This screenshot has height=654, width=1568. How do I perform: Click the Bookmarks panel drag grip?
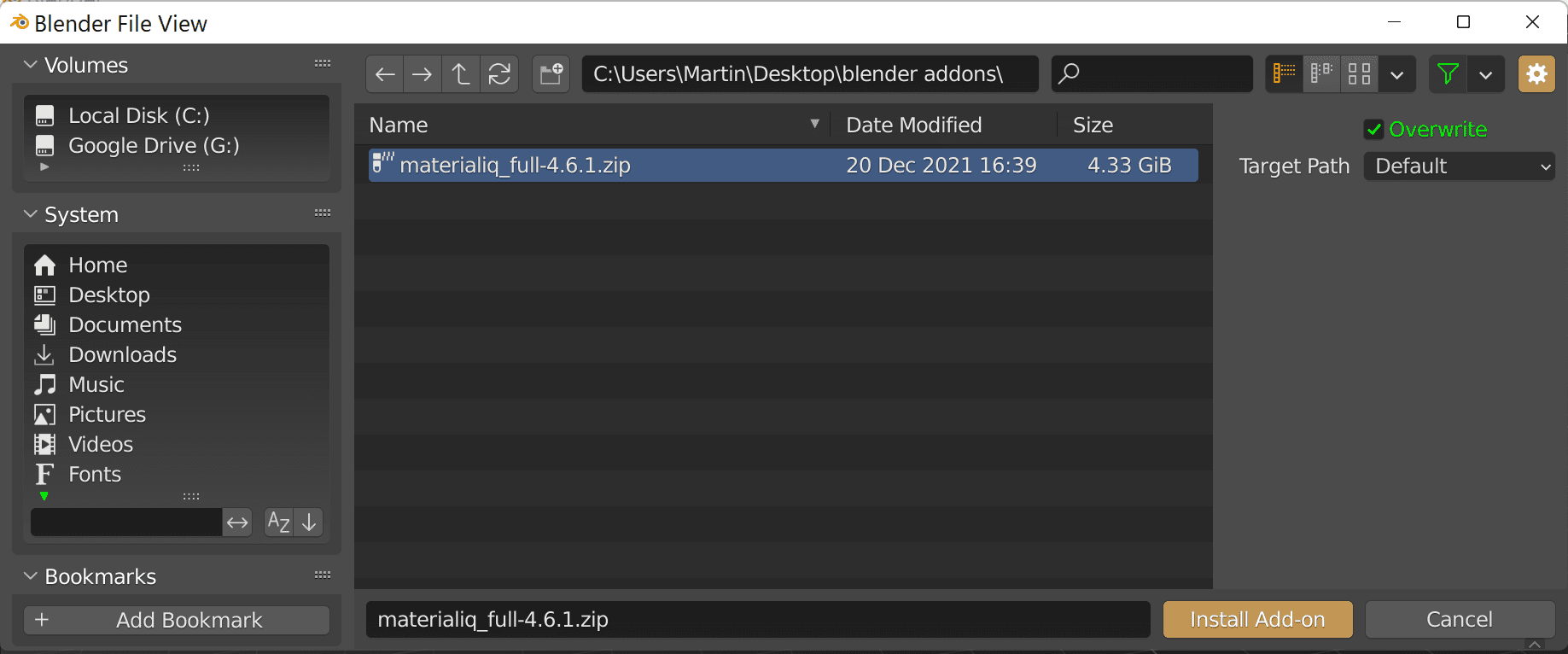323,575
